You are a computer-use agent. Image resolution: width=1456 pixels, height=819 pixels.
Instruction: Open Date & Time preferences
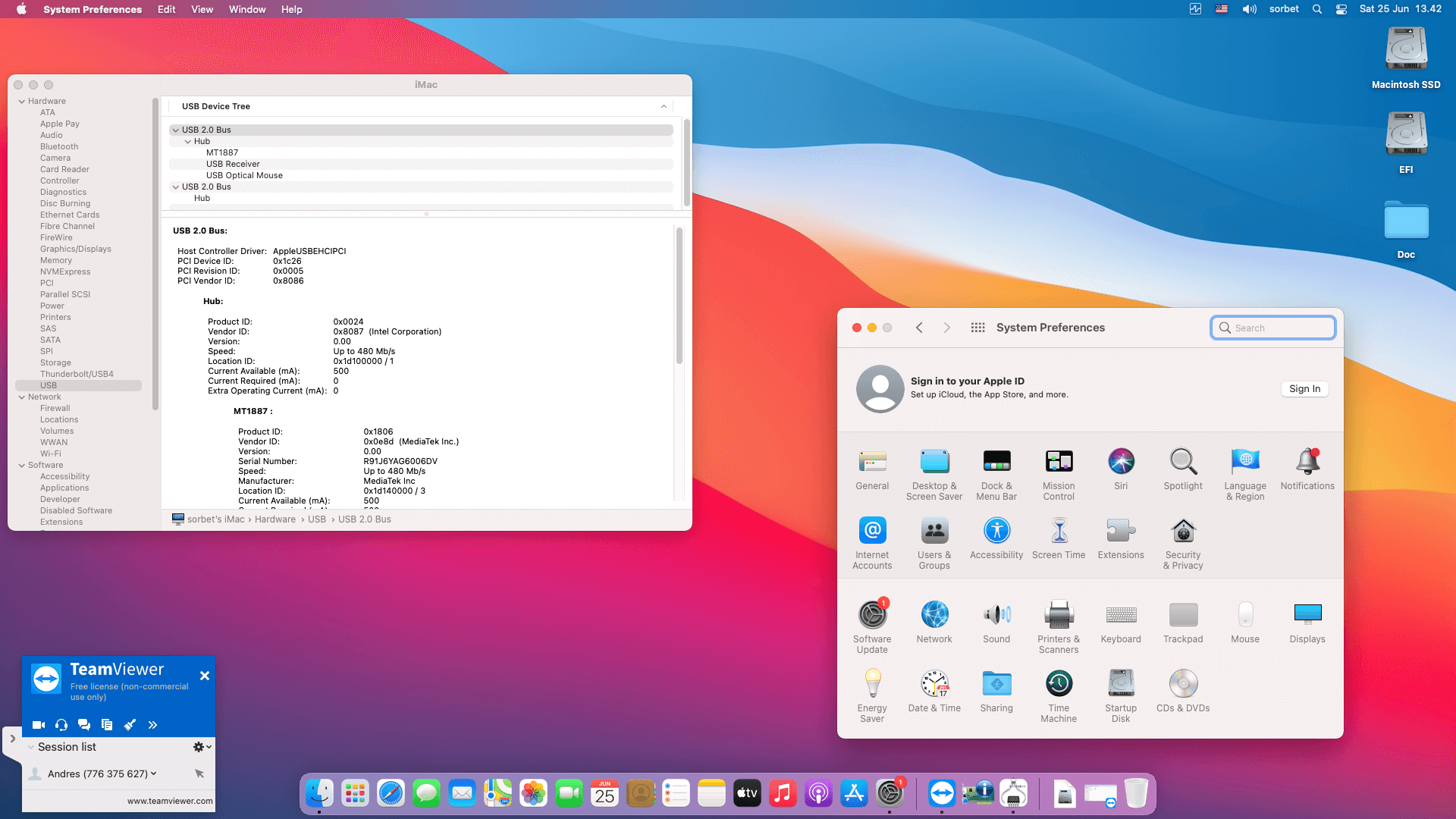click(934, 692)
